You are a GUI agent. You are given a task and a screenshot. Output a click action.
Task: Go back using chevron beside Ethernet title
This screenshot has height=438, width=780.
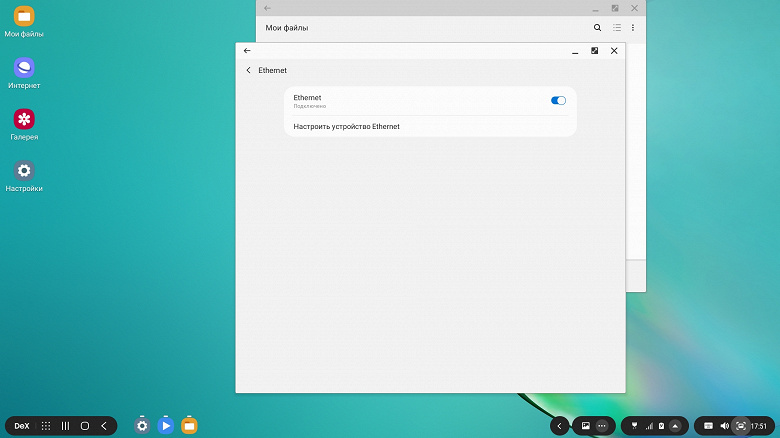248,70
